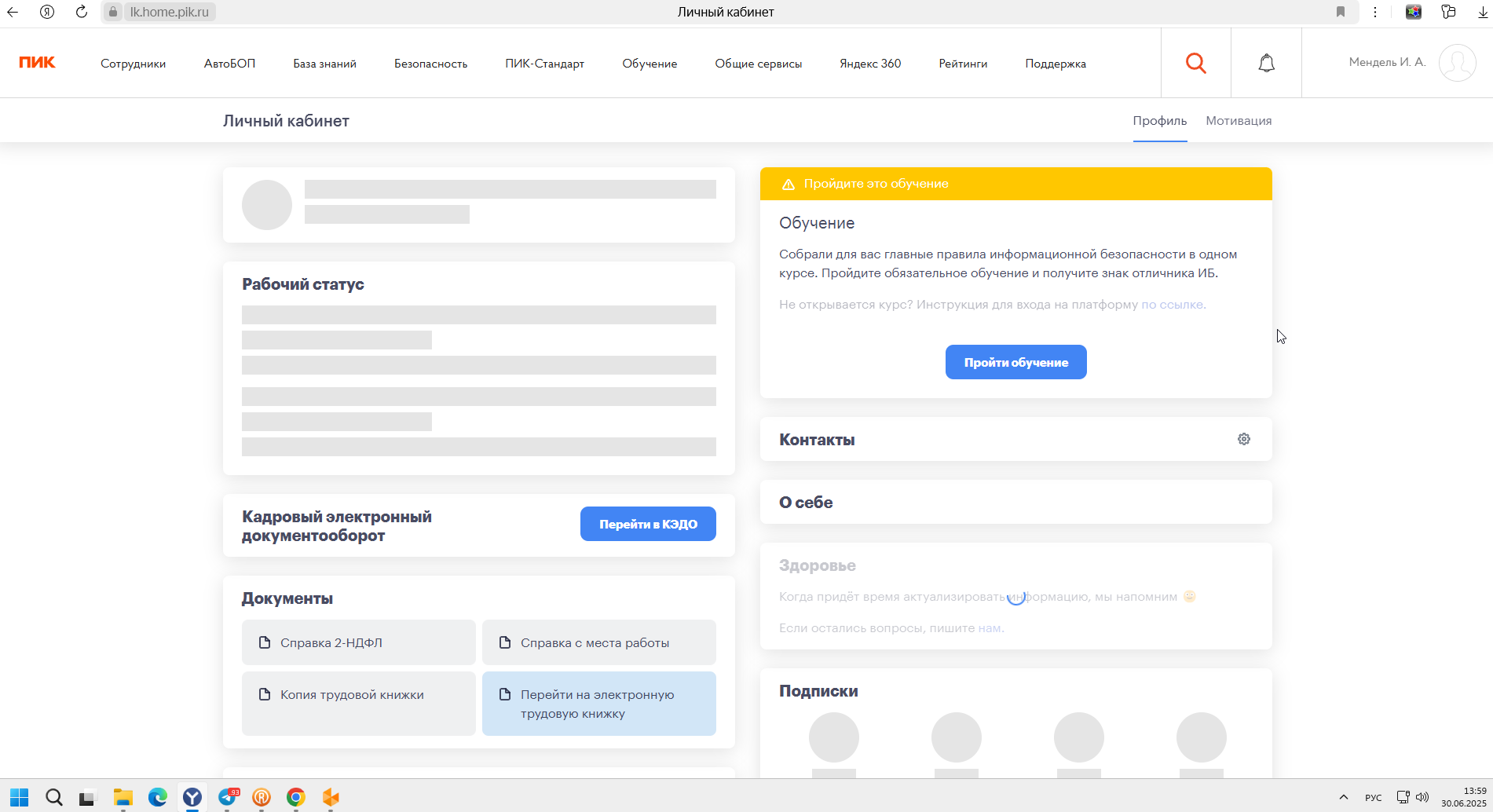Click user name Мендель И. А.
The width and height of the screenshot is (1493, 812).
point(1387,62)
